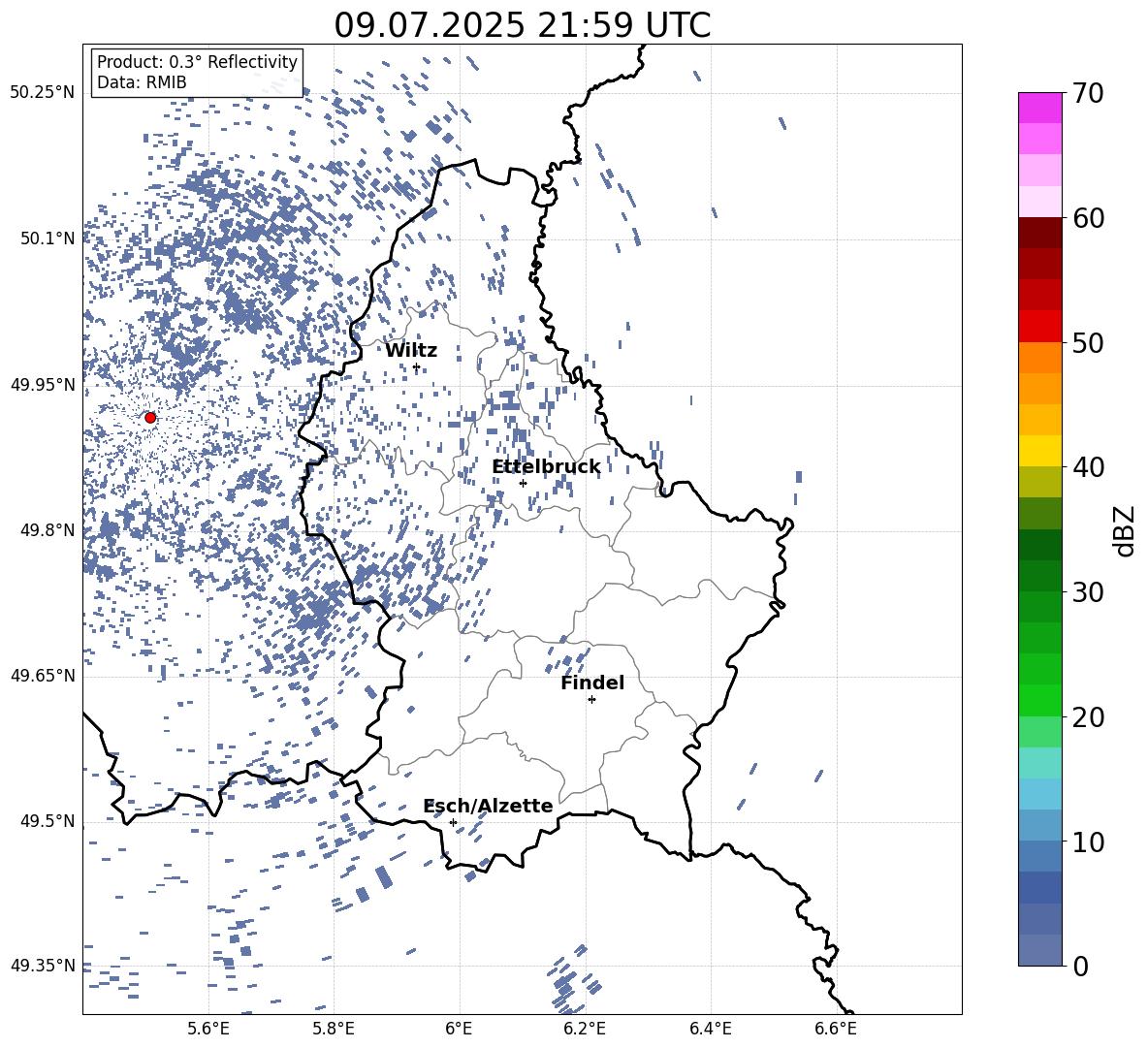Click the 49.35°N latitude label
The height and width of the screenshot is (1048, 1148).
[x=43, y=966]
